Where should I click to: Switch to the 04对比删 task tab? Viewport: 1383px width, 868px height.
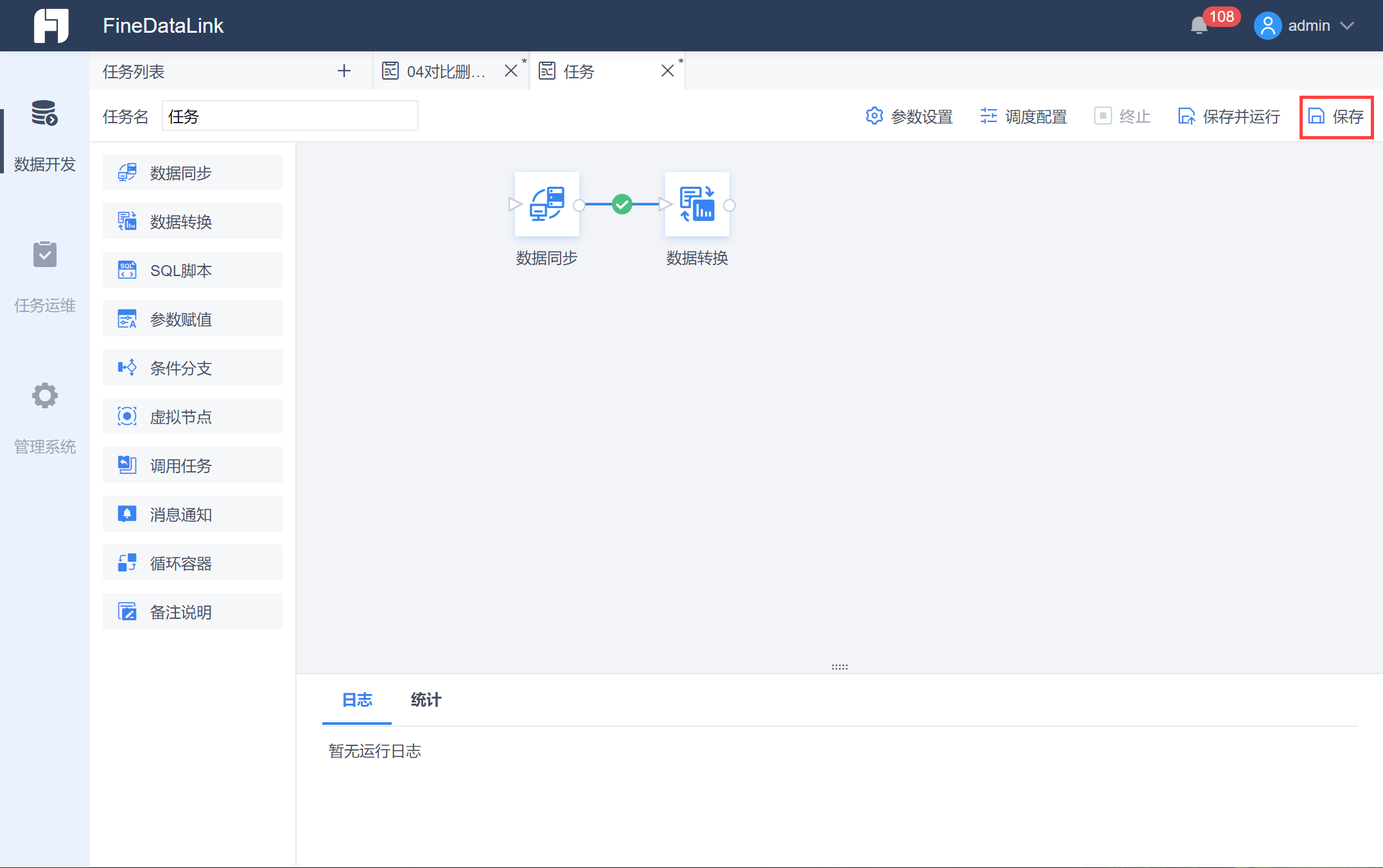[444, 71]
